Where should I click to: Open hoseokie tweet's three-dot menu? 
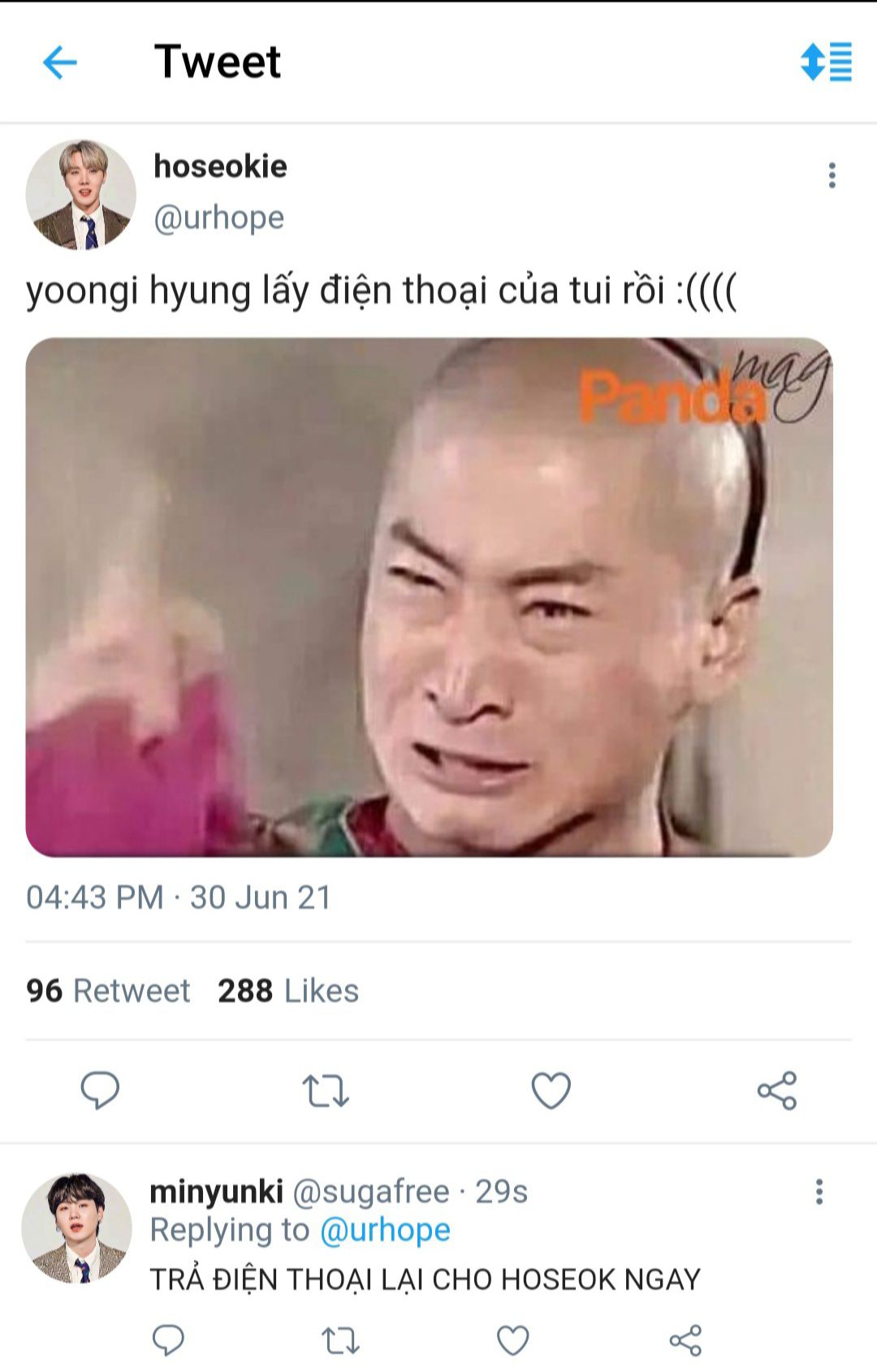[x=832, y=175]
